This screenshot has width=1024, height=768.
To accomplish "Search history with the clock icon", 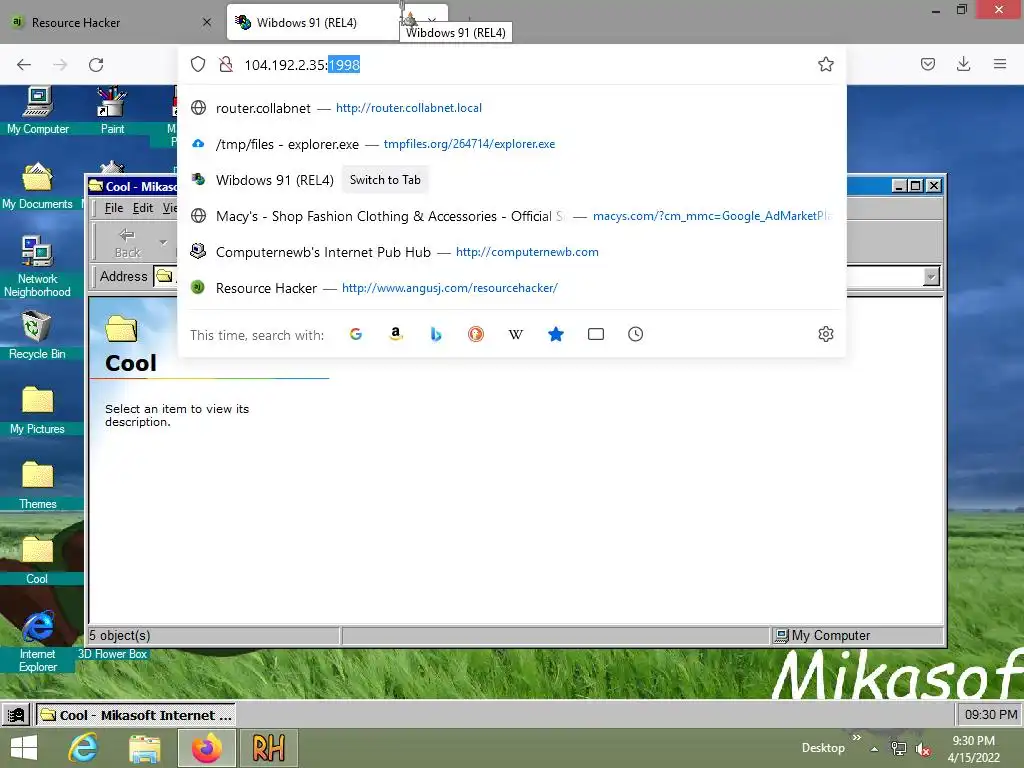I will (635, 334).
